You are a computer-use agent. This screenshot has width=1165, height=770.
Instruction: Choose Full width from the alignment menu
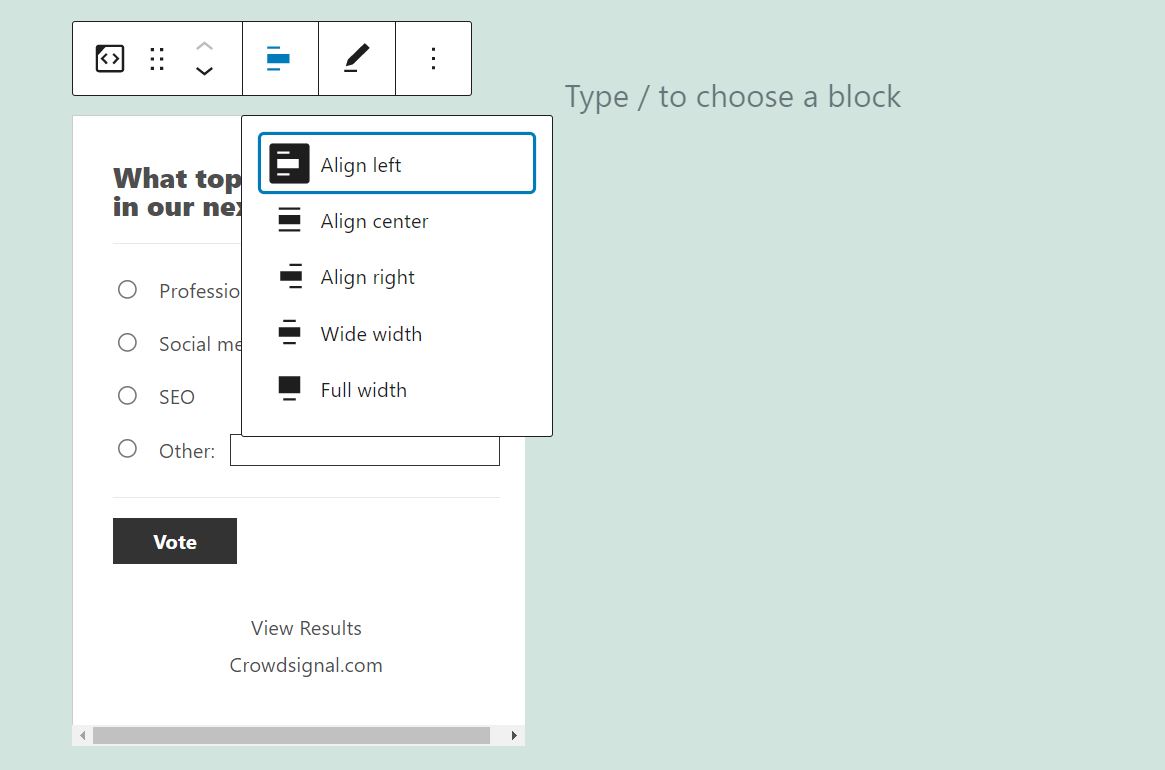363,390
